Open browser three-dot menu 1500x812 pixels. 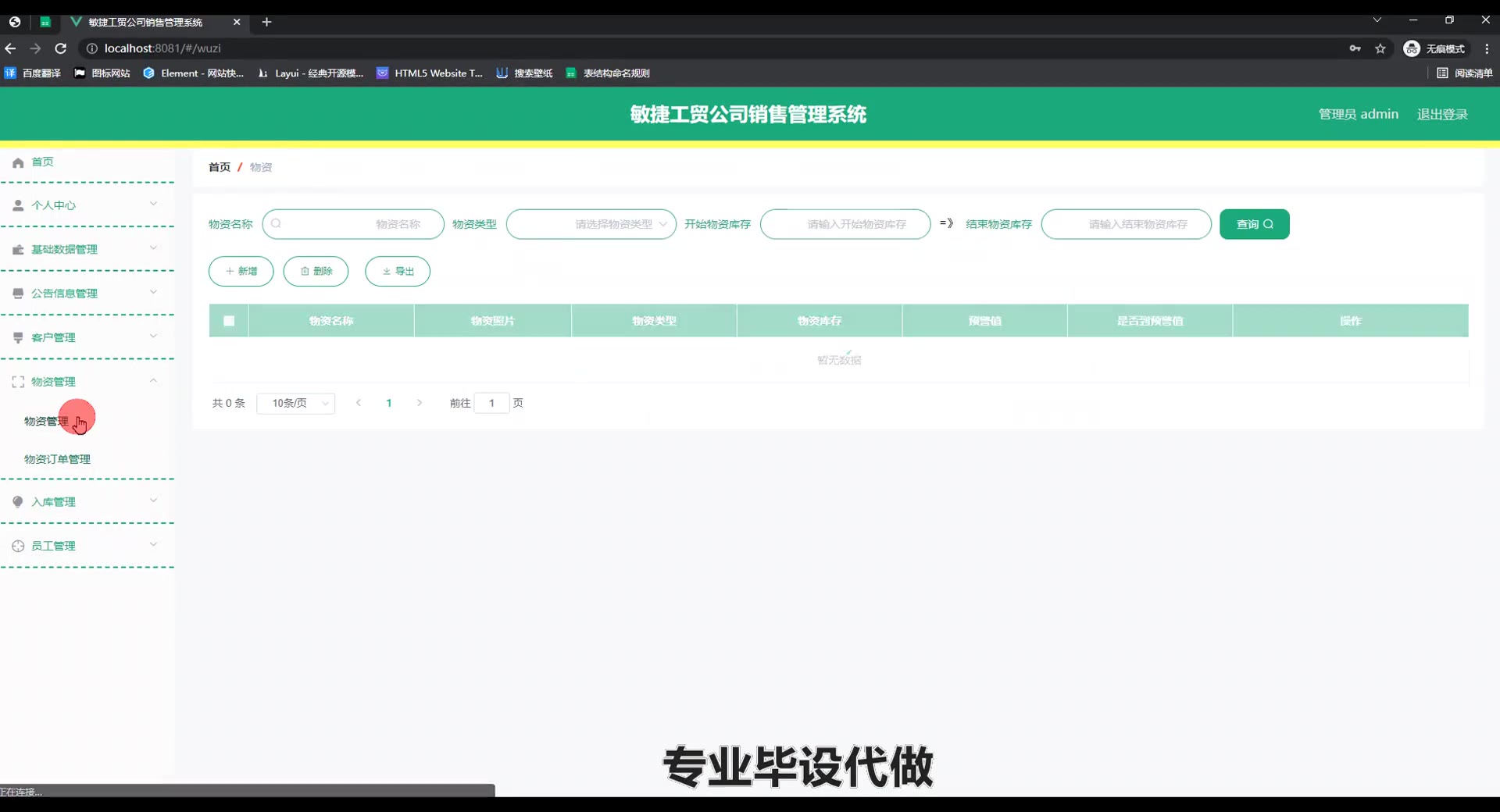click(x=1486, y=48)
